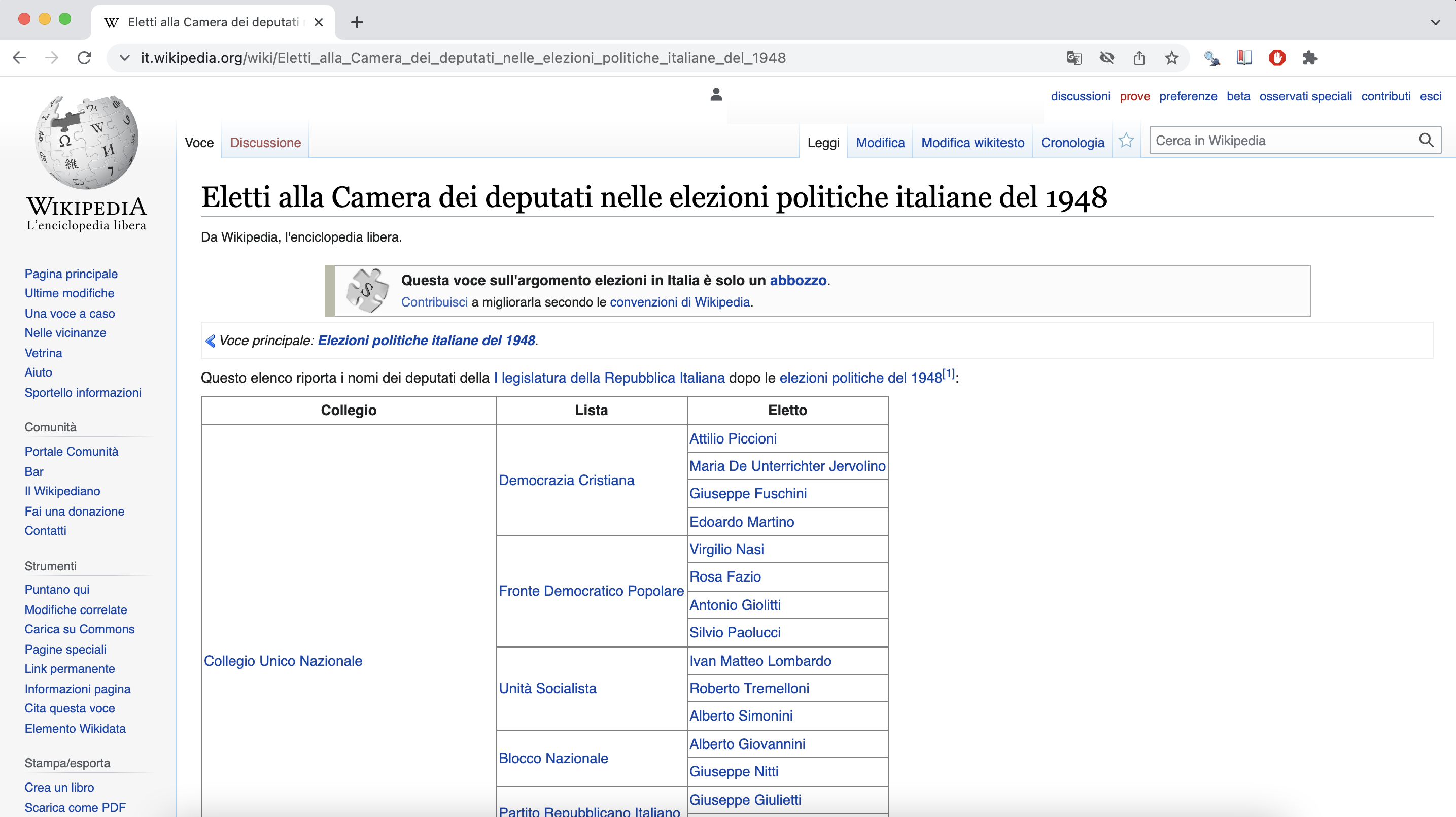Click the Wikipedia globe logo
Viewport: 1456px width, 817px height.
[x=86, y=142]
